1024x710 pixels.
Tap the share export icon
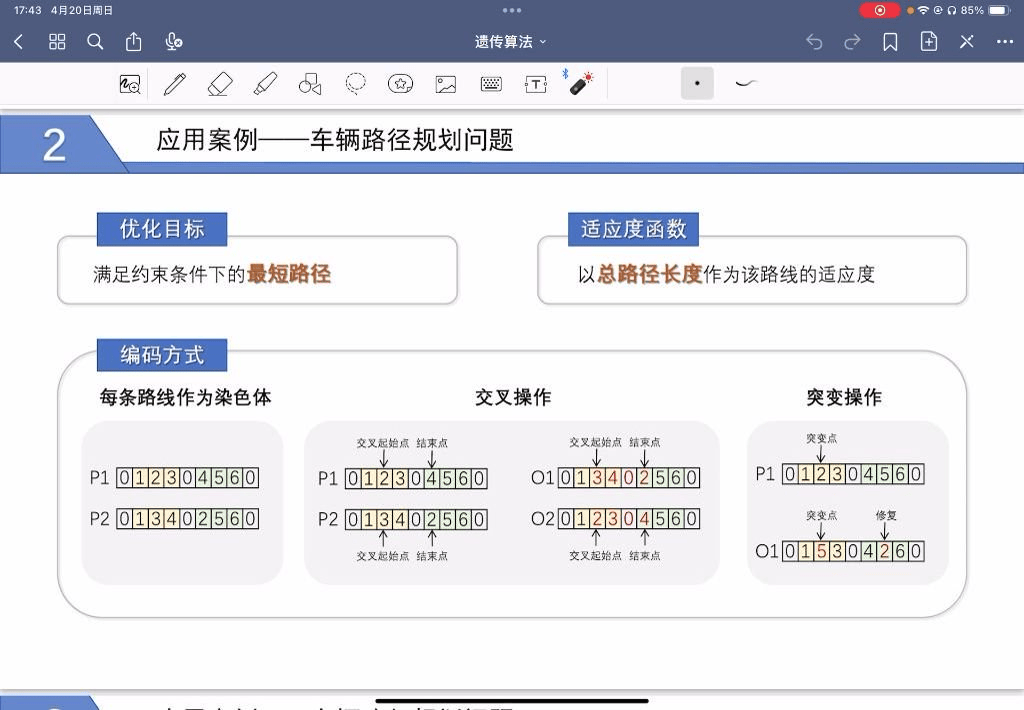click(134, 42)
